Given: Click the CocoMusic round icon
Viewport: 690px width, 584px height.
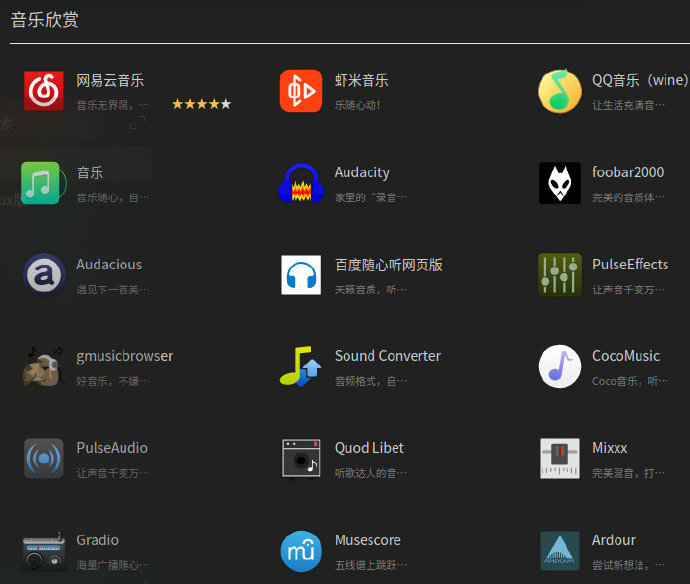Looking at the screenshot, I should (x=560, y=367).
